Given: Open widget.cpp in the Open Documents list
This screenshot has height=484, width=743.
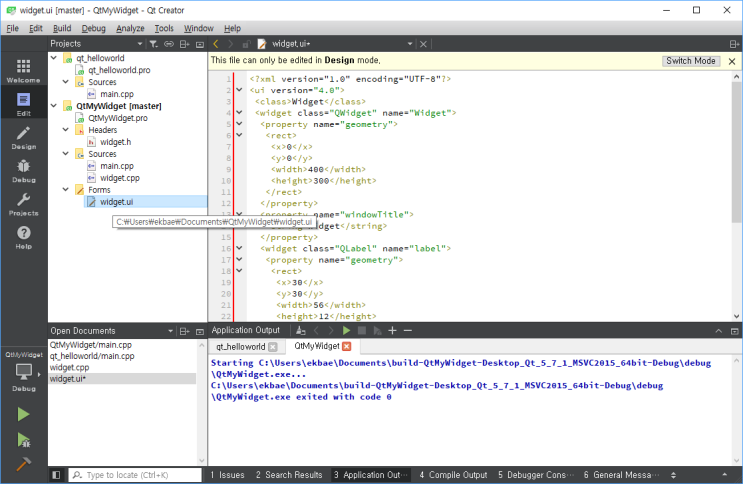Looking at the screenshot, I should tap(69, 367).
